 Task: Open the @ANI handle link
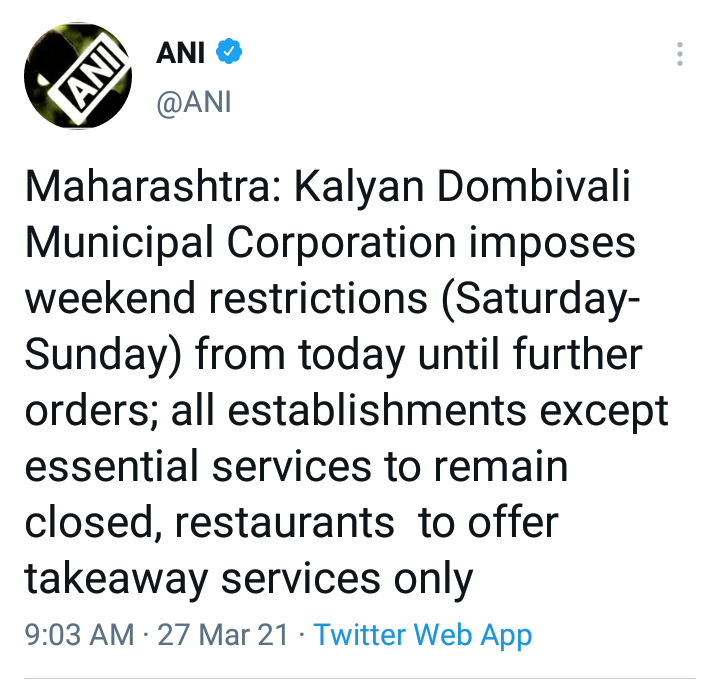pyautogui.click(x=193, y=102)
